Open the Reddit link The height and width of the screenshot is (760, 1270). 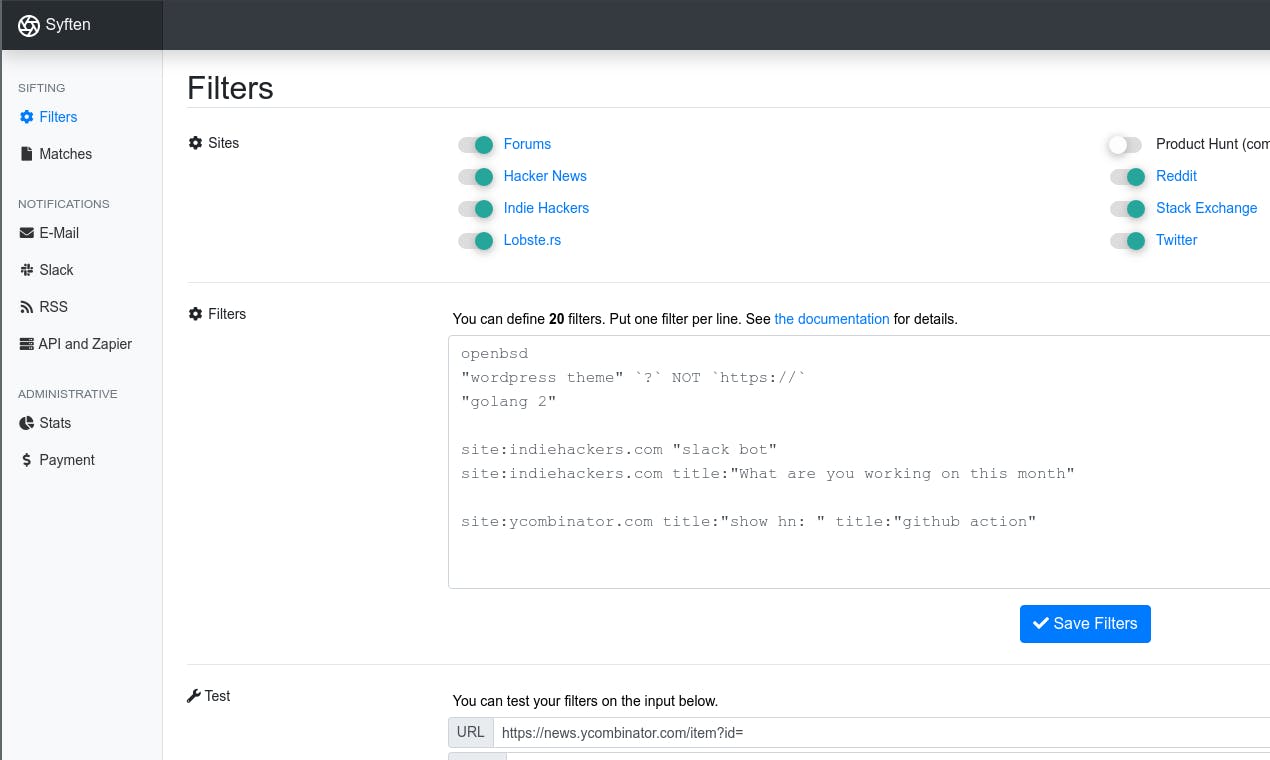pos(1176,176)
